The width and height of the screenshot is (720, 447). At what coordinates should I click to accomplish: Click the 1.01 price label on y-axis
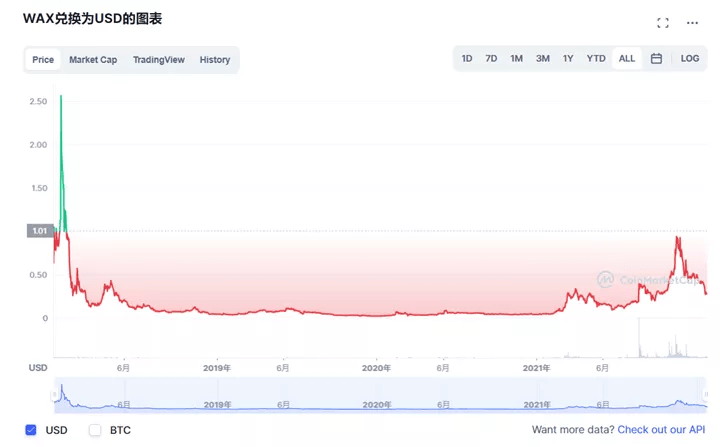(x=40, y=231)
